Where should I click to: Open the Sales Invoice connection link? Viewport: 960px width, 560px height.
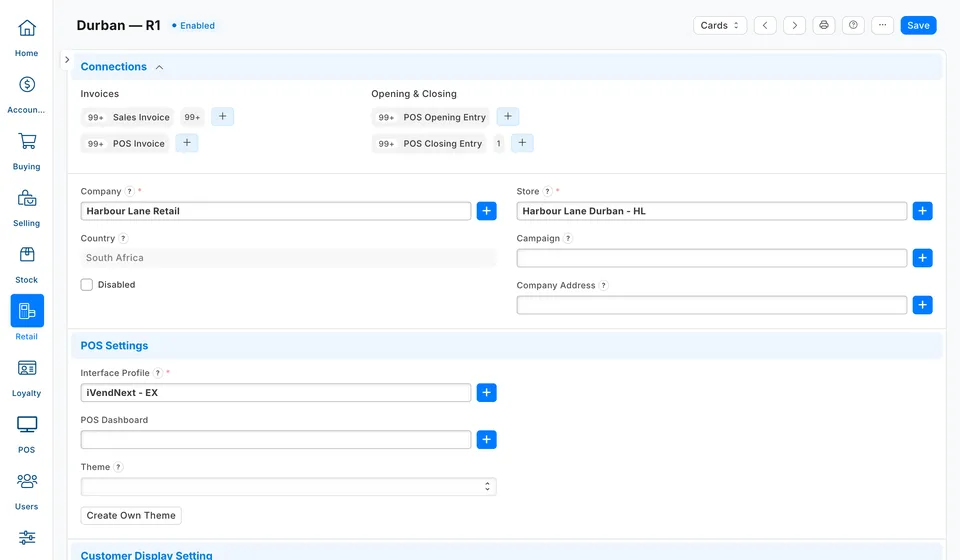[x=141, y=117]
